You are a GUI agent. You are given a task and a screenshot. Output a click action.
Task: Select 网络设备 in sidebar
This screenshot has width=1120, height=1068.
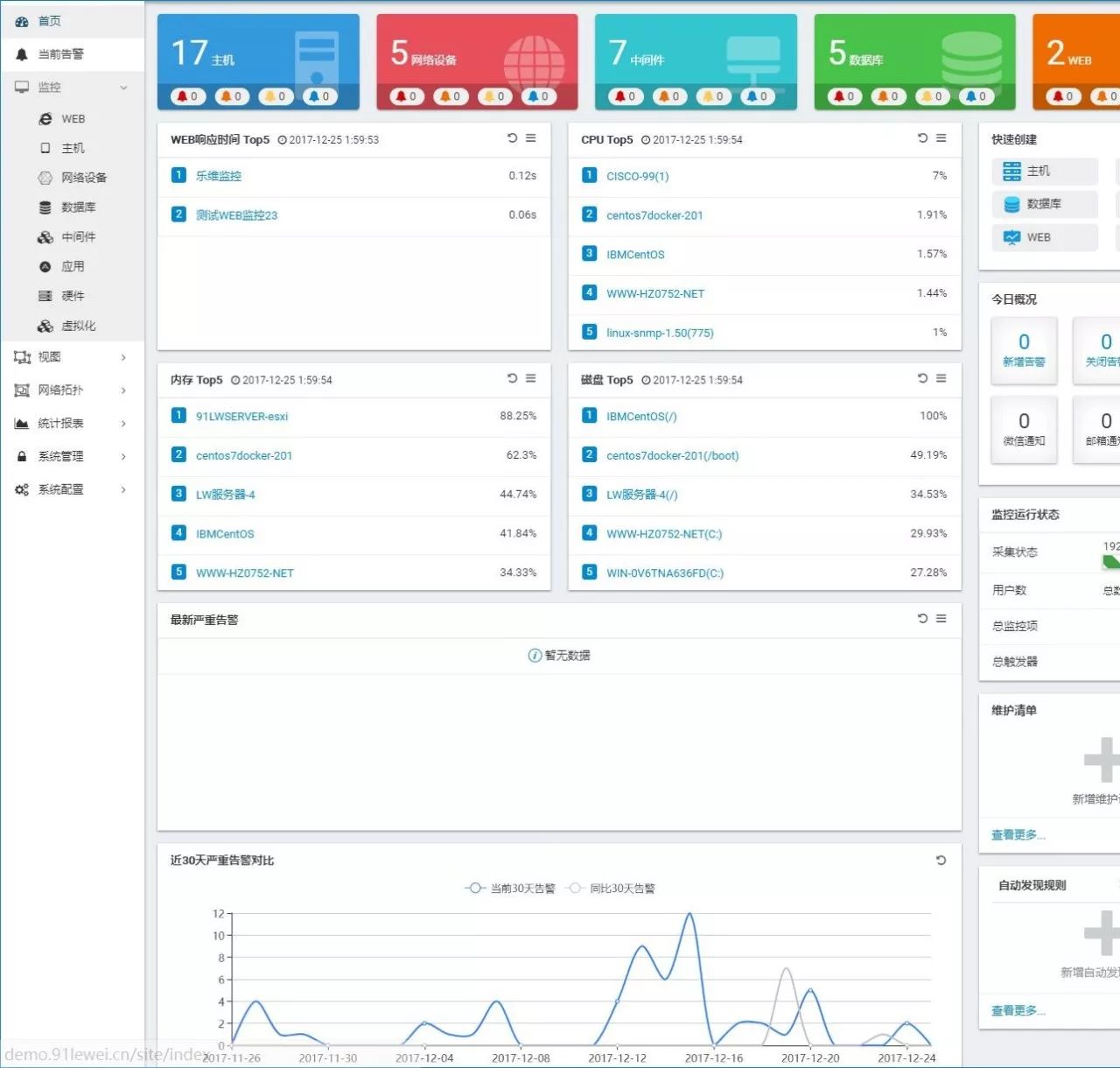click(x=73, y=178)
